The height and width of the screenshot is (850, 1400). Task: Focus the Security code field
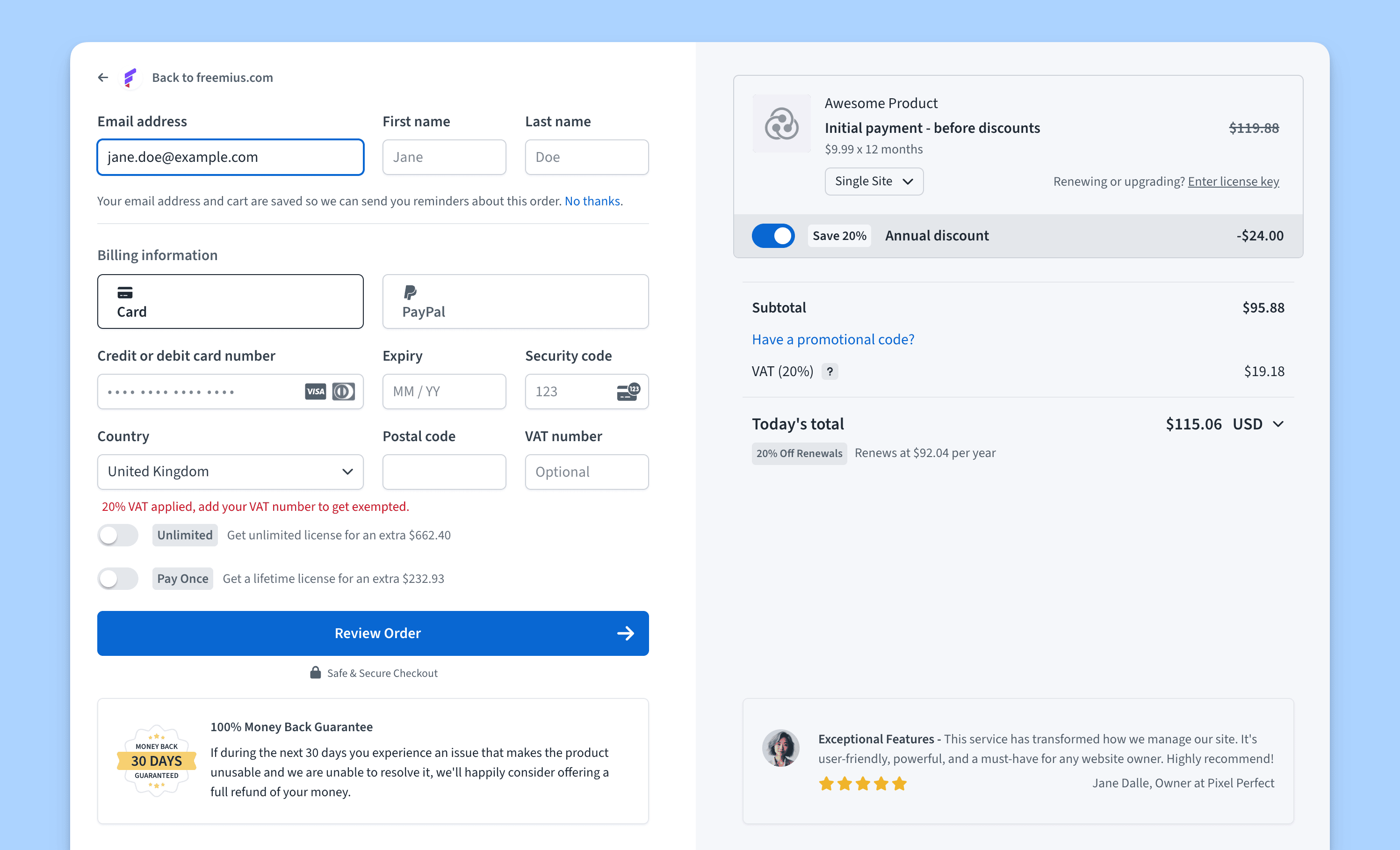[586, 391]
